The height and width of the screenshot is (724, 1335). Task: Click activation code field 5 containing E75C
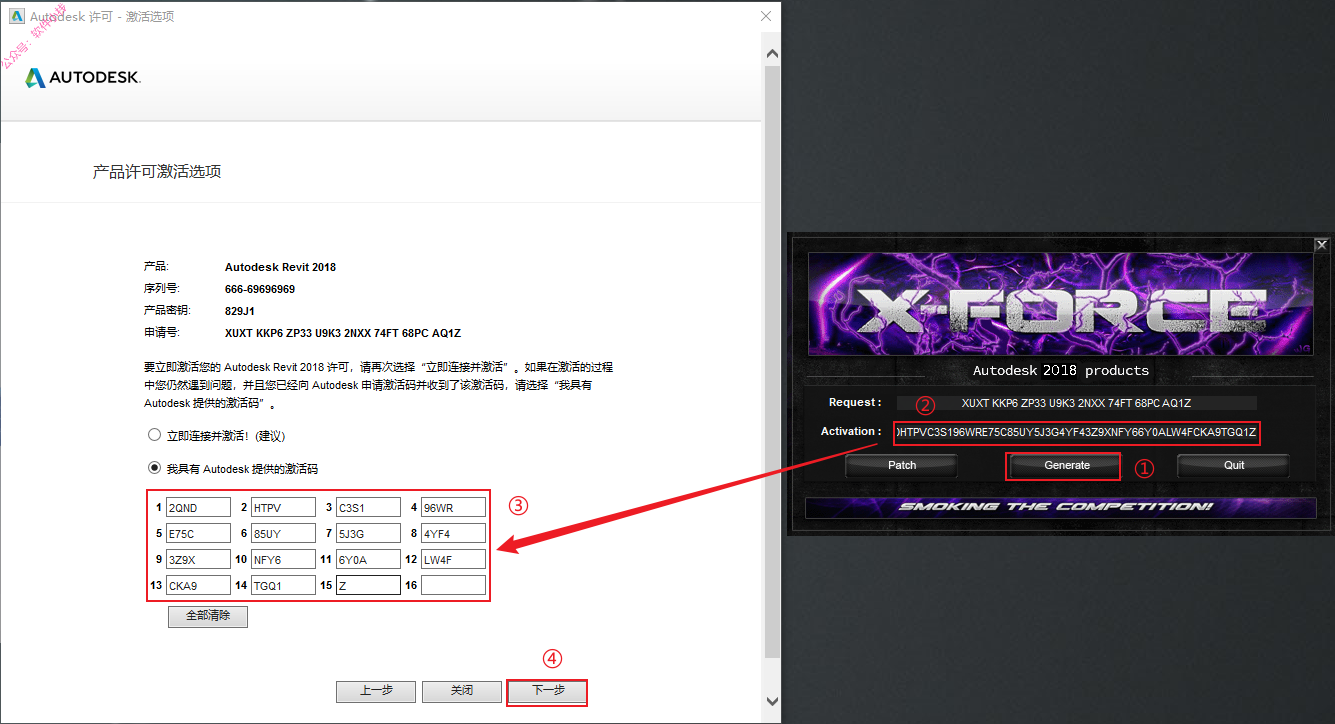point(198,533)
